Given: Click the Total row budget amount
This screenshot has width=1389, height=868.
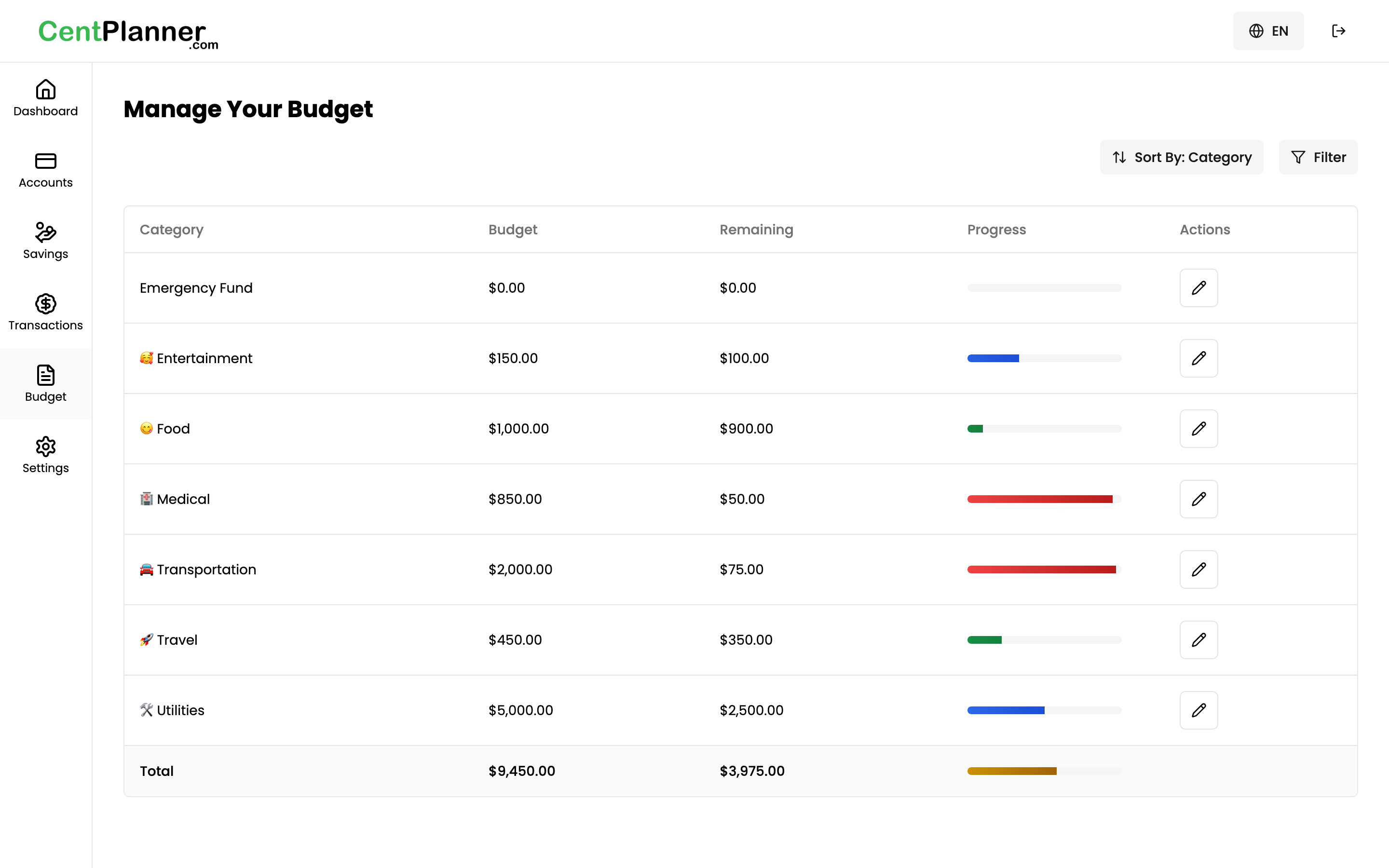Looking at the screenshot, I should coord(521,770).
